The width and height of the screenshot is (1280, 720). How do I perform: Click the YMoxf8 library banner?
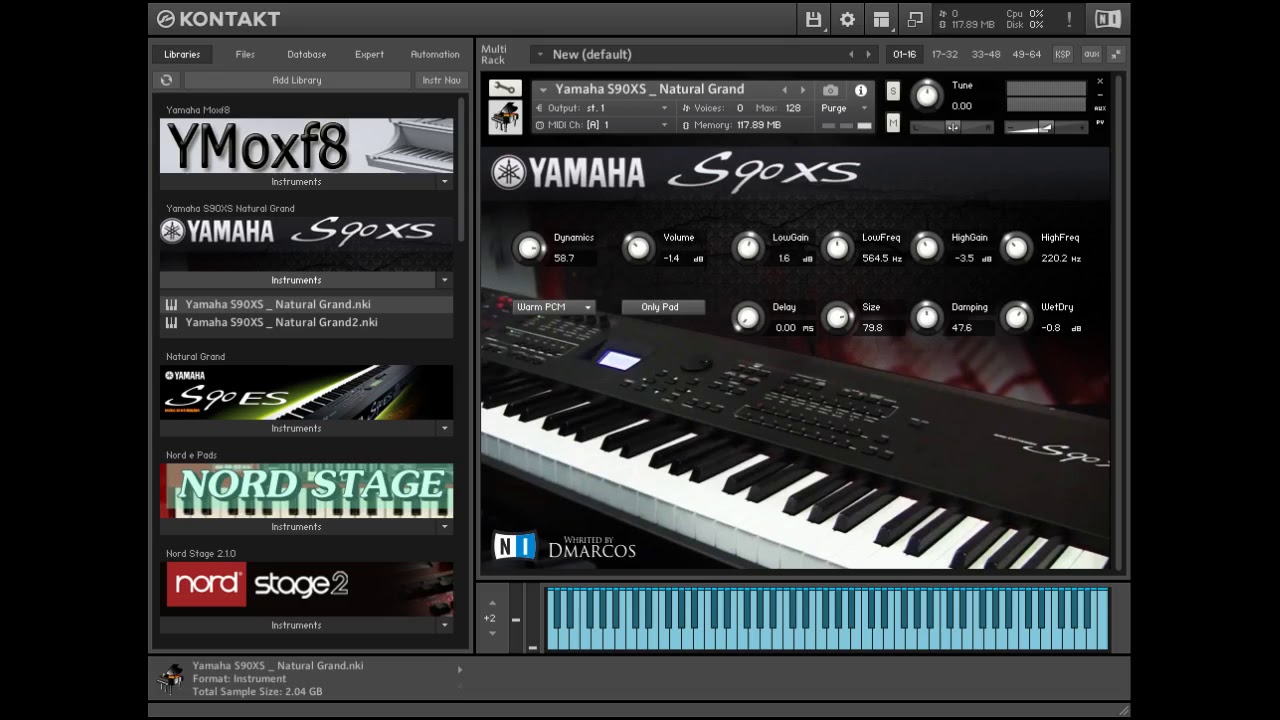(x=306, y=146)
